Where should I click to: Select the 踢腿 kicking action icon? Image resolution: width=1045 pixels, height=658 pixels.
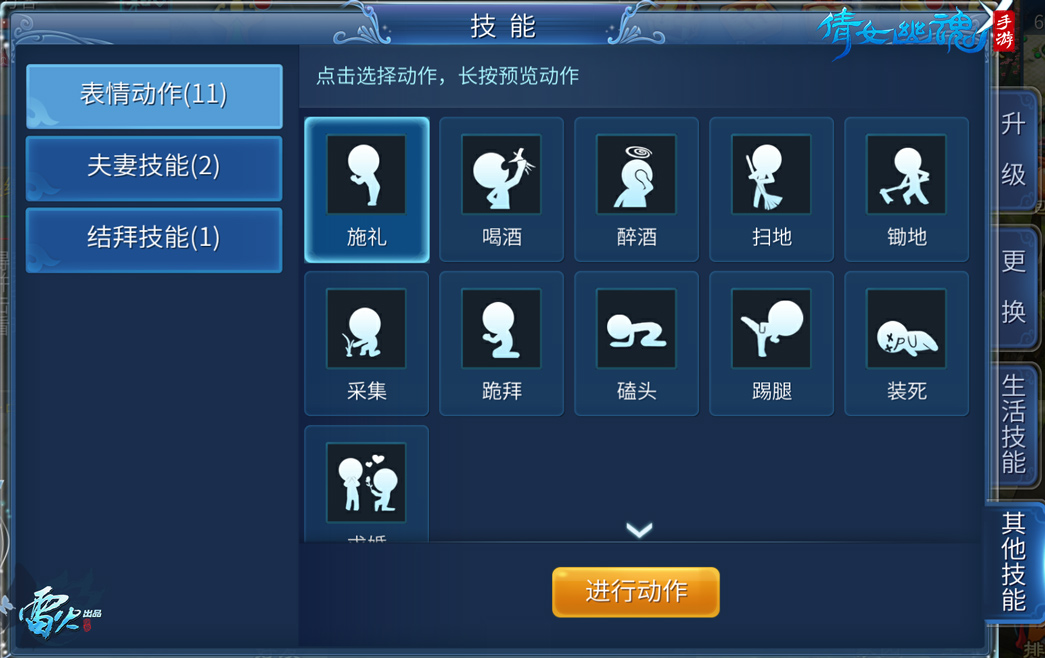(771, 328)
